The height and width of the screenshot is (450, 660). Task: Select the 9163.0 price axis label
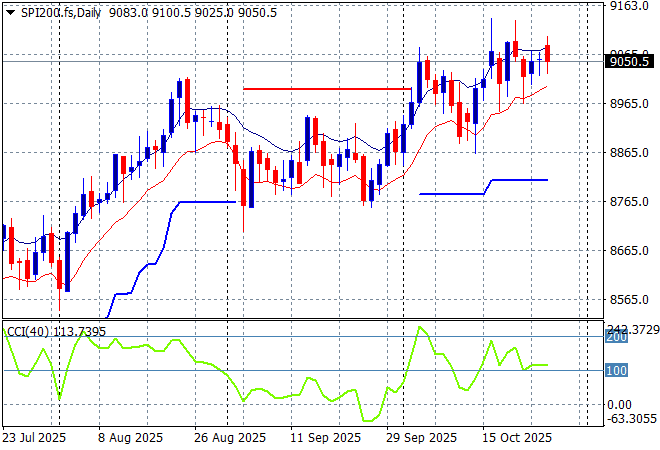click(629, 6)
